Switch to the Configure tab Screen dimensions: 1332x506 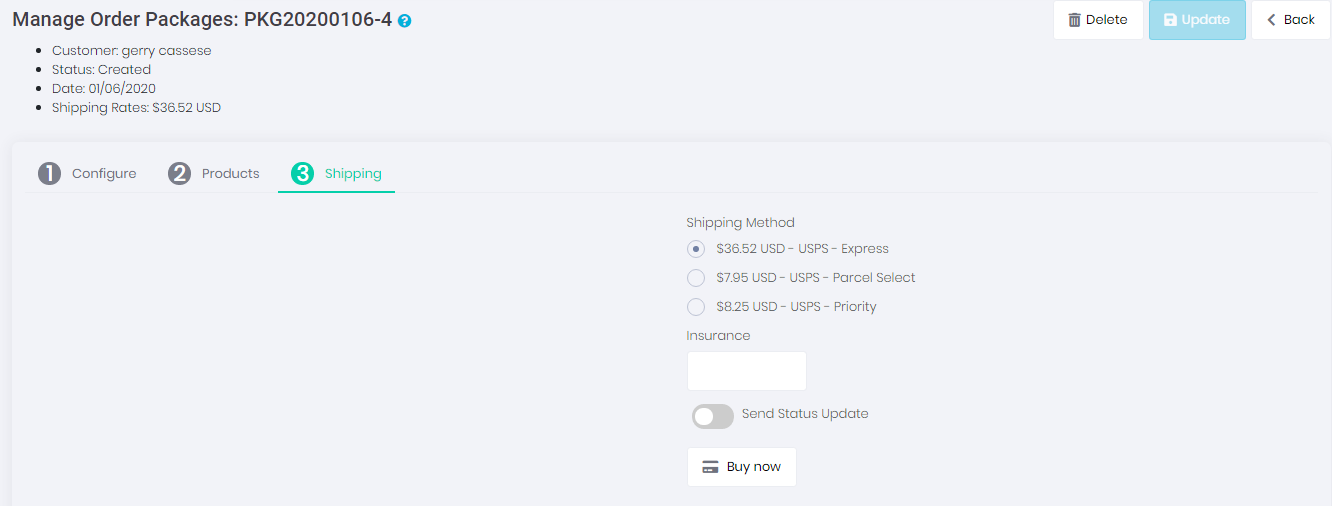[104, 174]
